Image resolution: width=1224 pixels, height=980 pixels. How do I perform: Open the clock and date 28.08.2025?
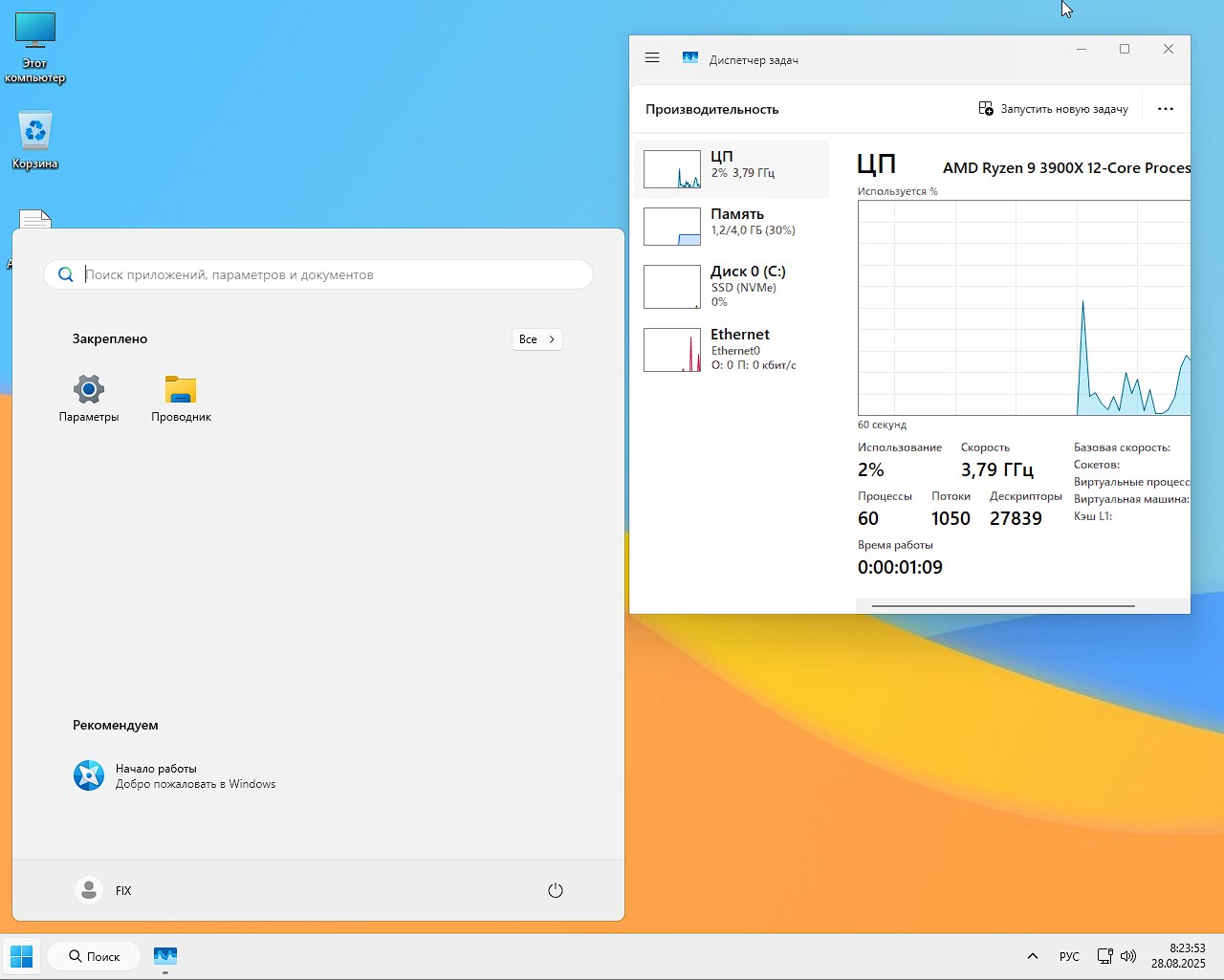tap(1178, 956)
